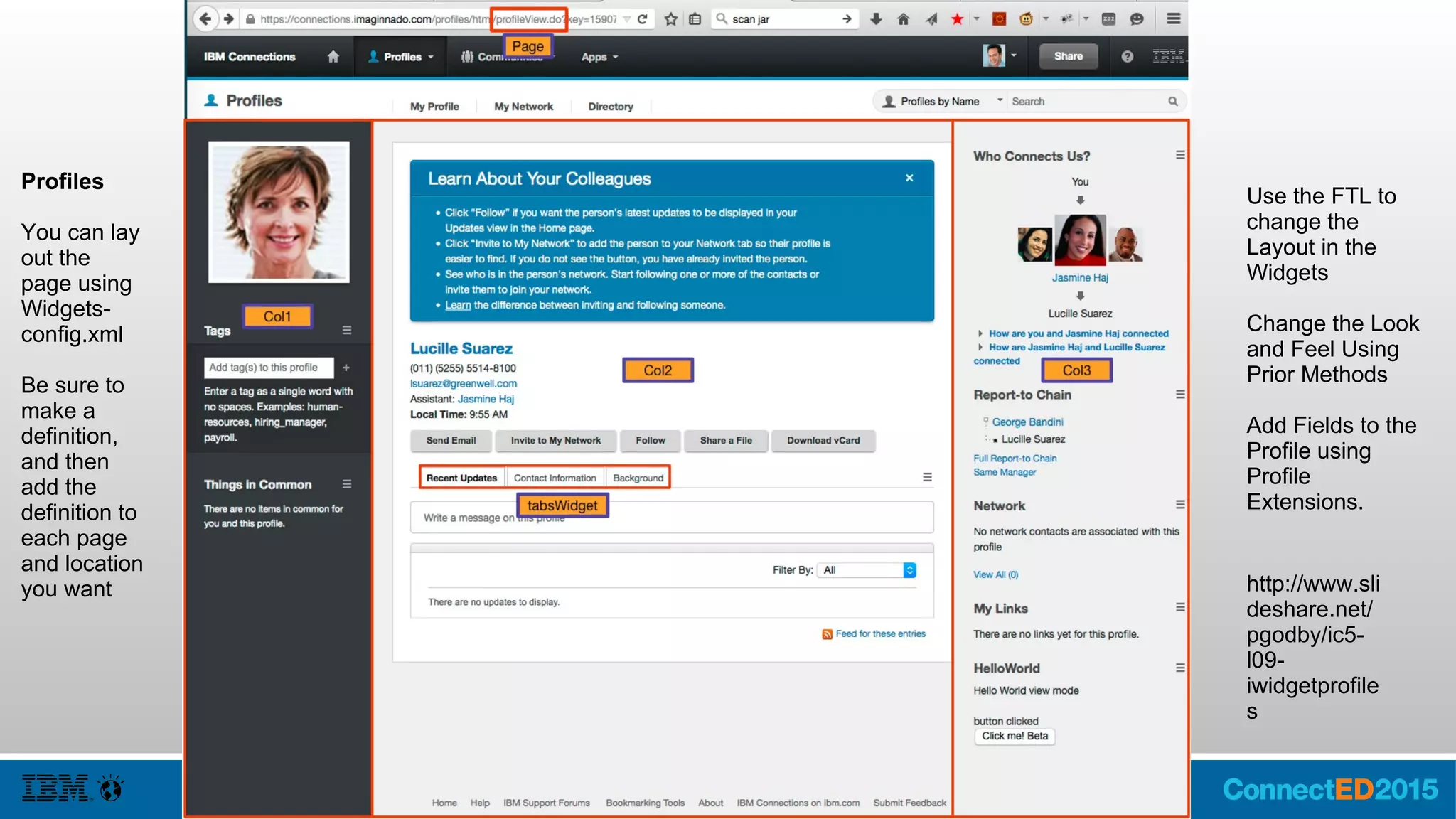Click the Download vCard button
Screen dimensions: 1456x819
(823, 441)
